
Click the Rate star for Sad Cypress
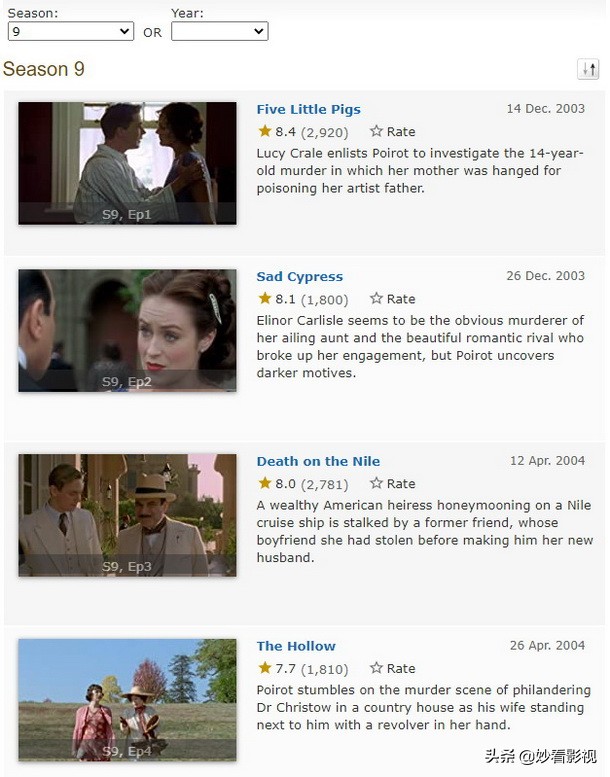(376, 298)
